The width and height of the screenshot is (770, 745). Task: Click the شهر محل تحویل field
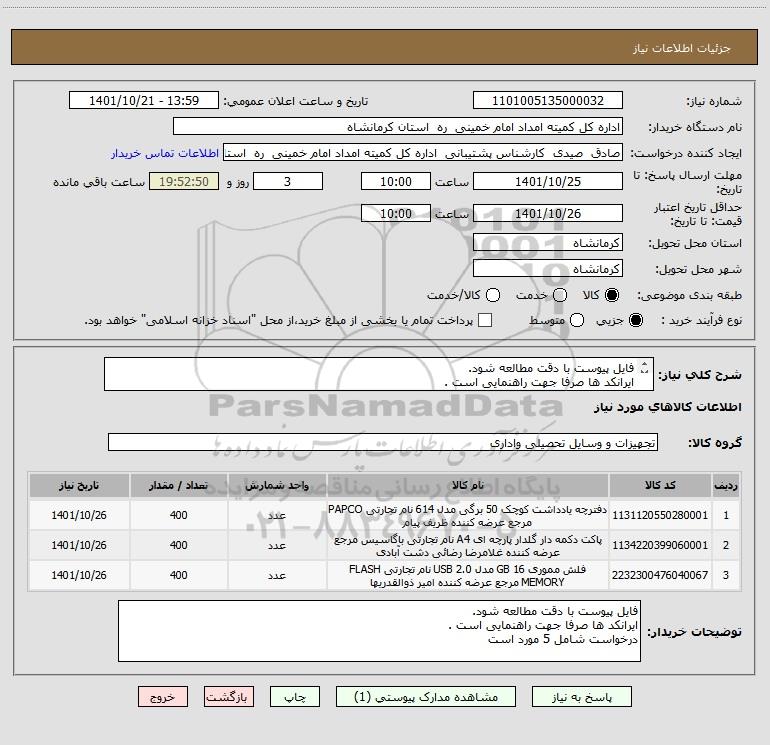click(x=548, y=269)
